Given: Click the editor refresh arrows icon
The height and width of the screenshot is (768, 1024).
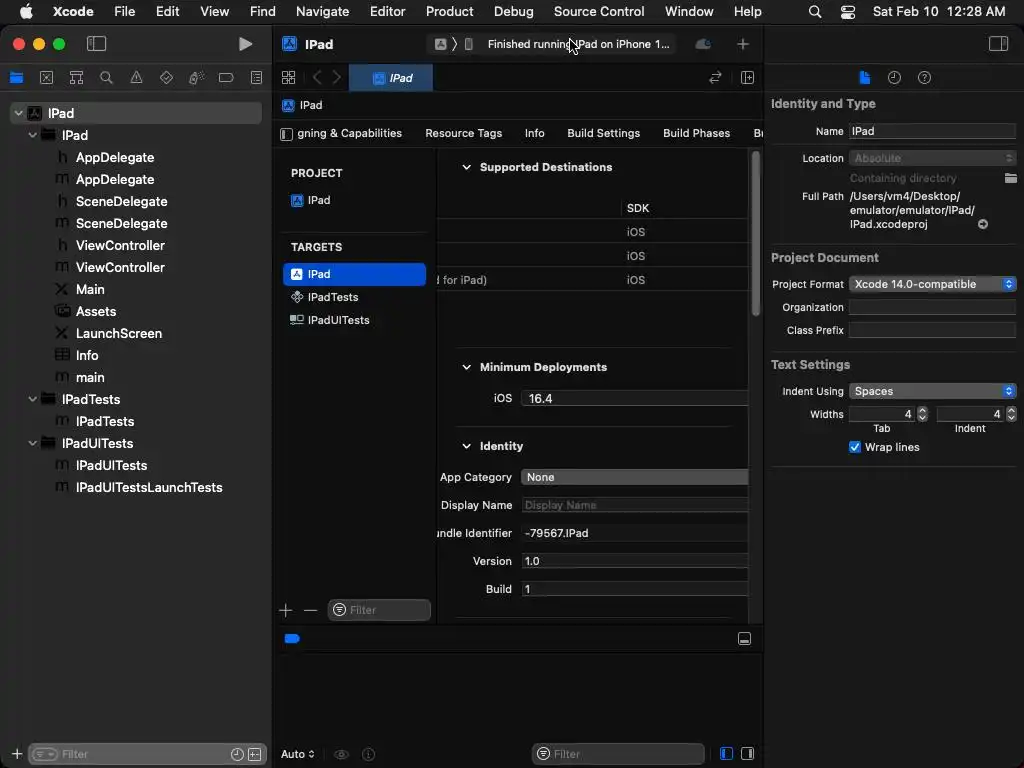Looking at the screenshot, I should point(715,78).
